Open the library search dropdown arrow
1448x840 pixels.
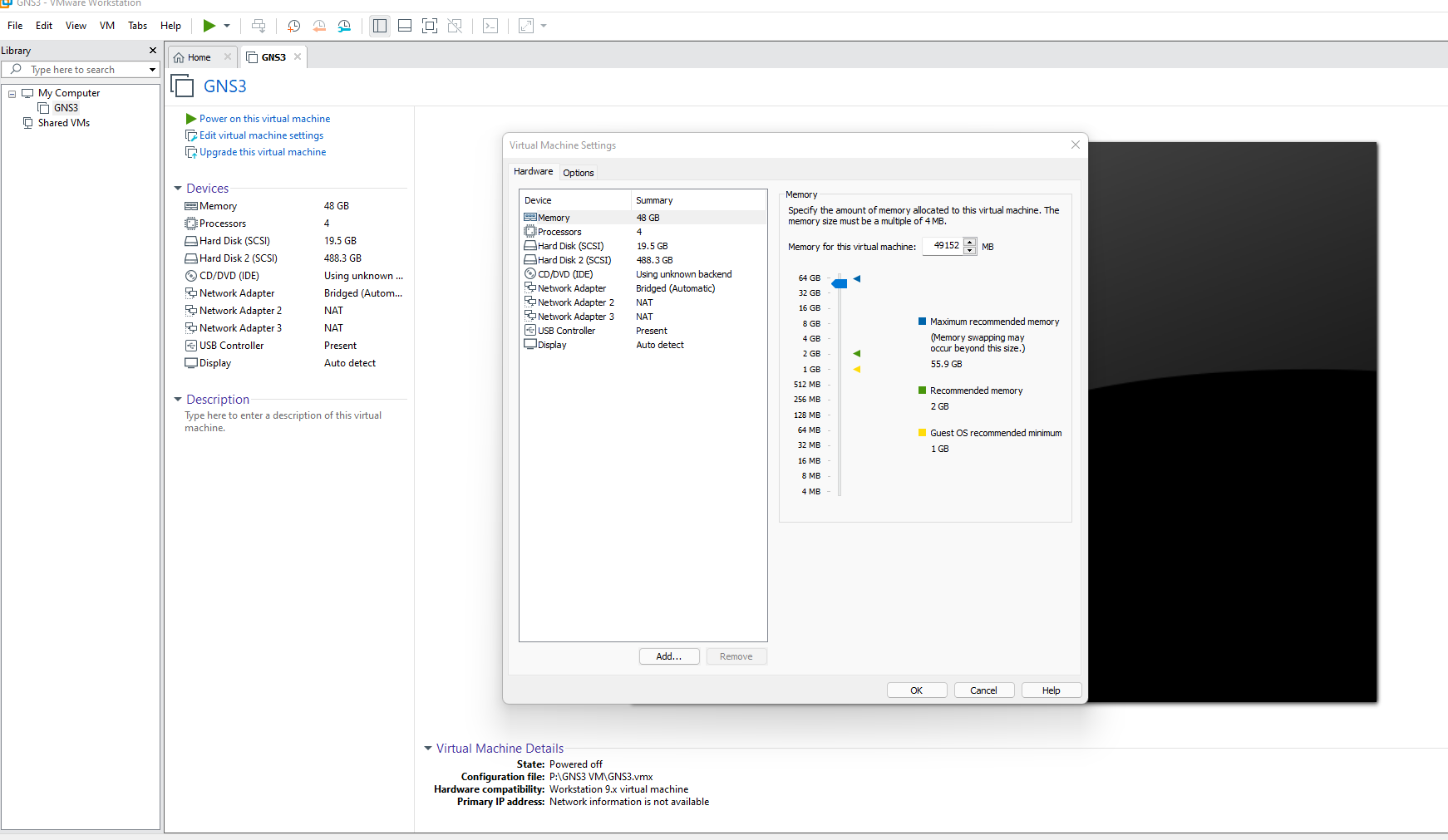pos(152,70)
